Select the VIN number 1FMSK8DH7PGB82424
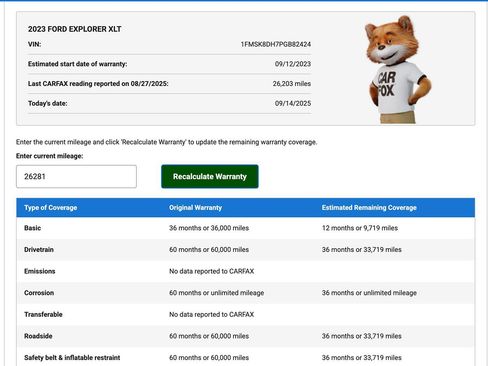 point(276,44)
